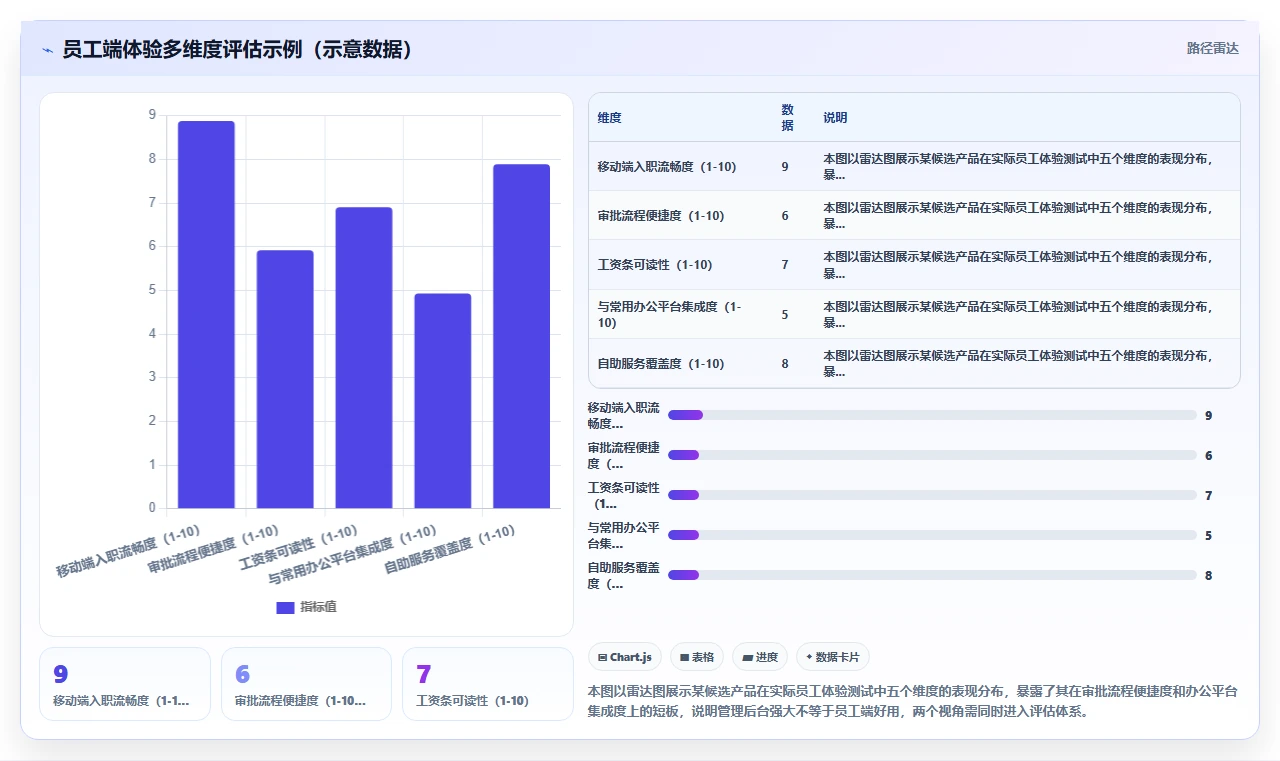Select the 自助服务覆盖度 bar in the chart

tap(521, 336)
